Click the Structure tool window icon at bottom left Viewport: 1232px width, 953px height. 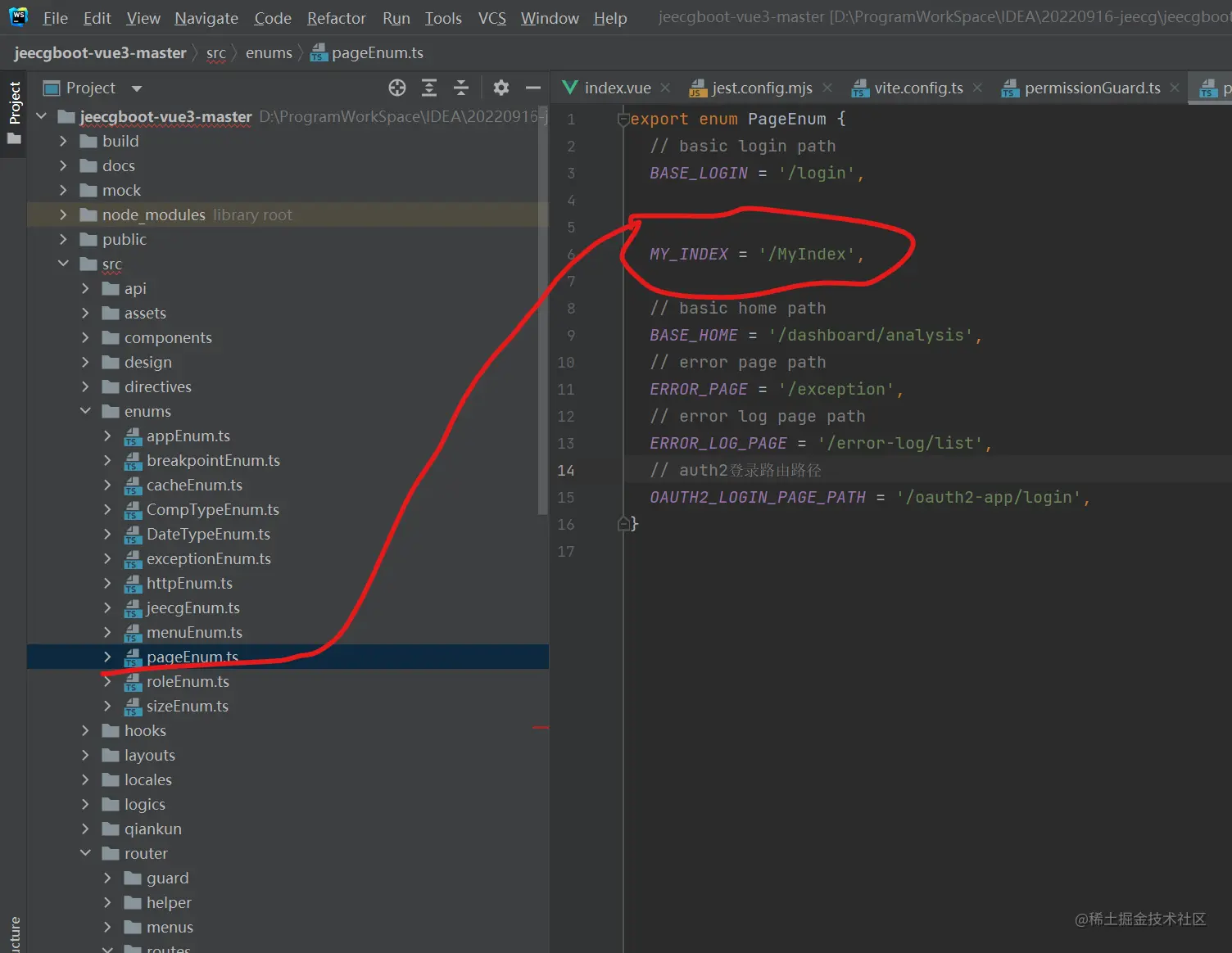(x=14, y=931)
